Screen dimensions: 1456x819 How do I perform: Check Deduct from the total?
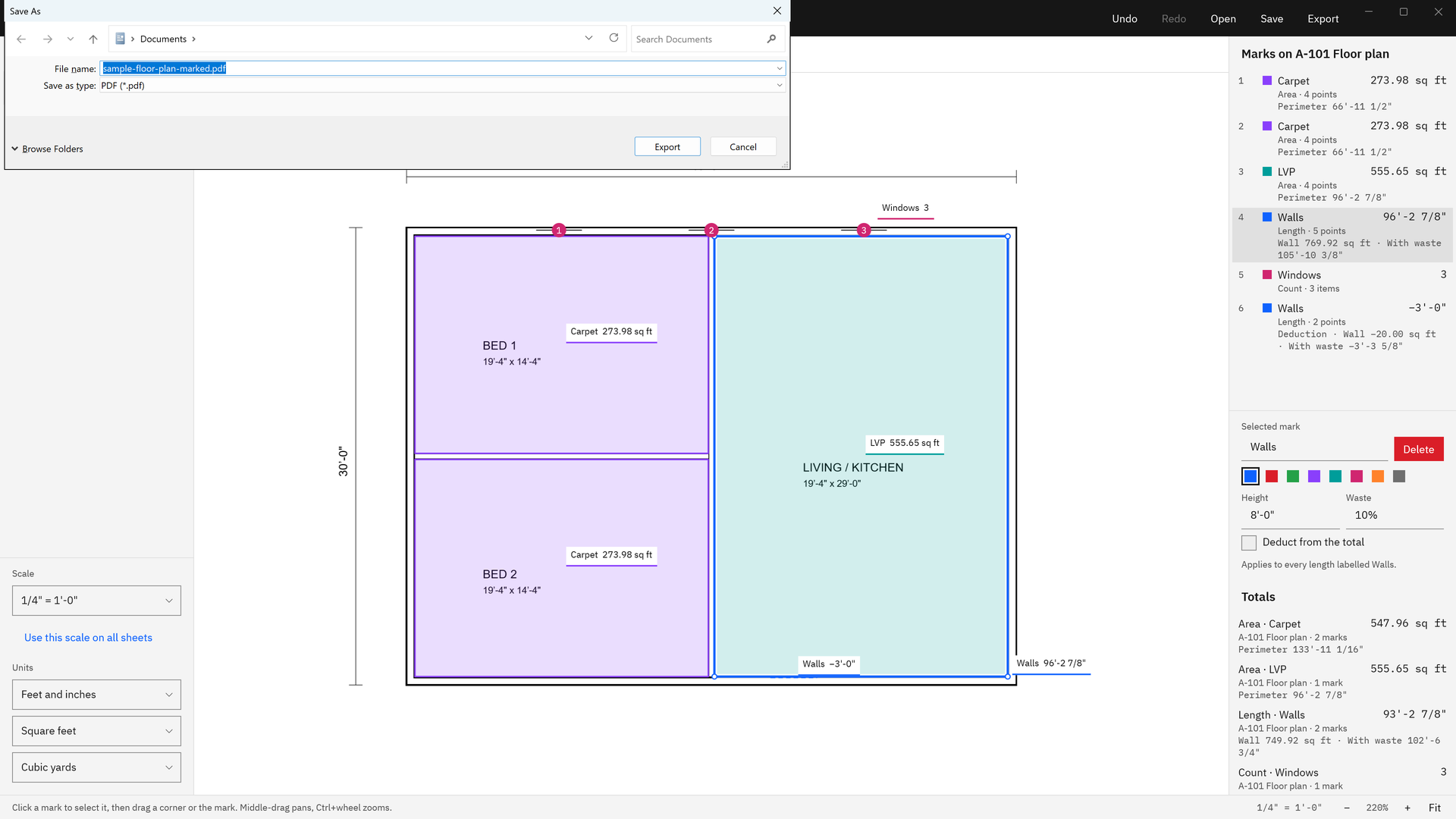pyautogui.click(x=1248, y=542)
